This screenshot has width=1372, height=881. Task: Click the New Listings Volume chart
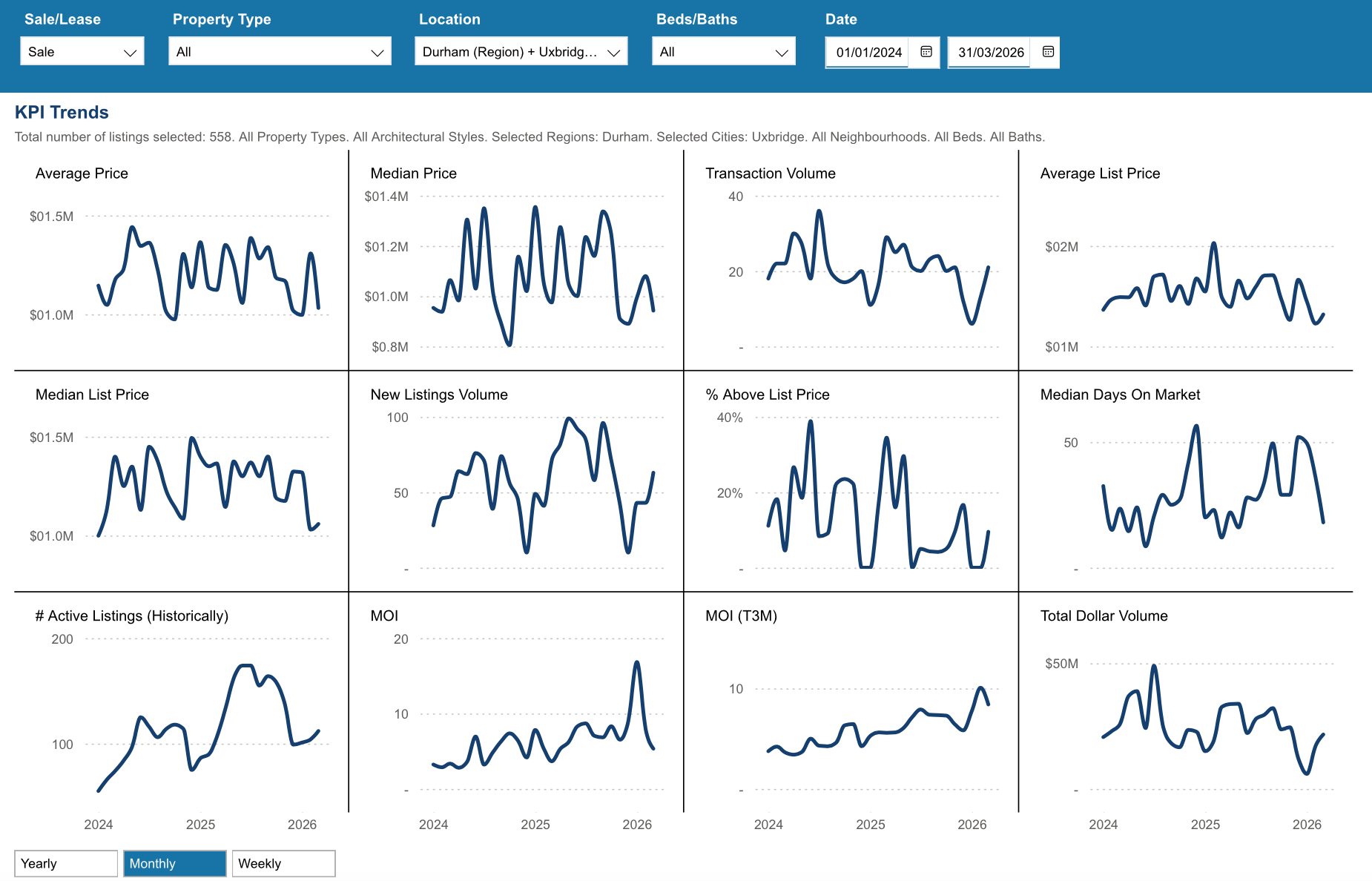[543, 489]
